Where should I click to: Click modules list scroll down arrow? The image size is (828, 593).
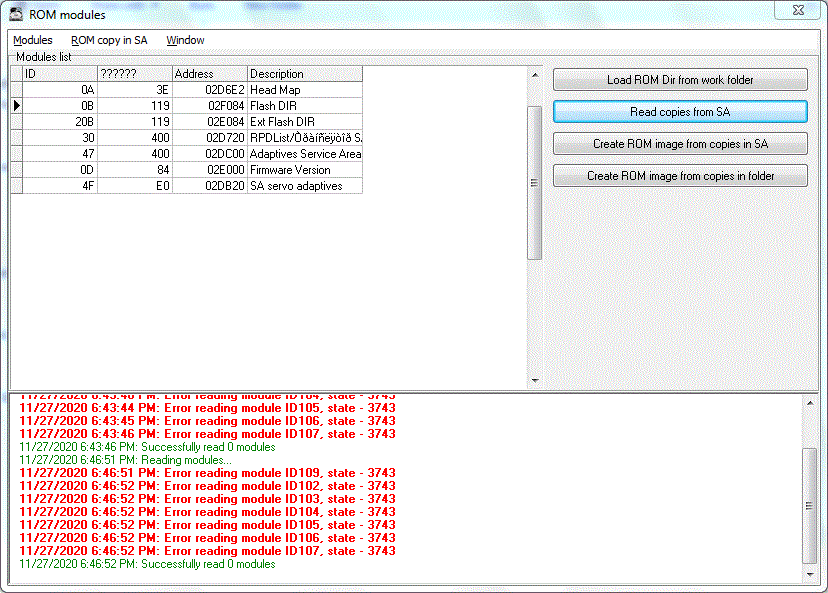coord(535,380)
